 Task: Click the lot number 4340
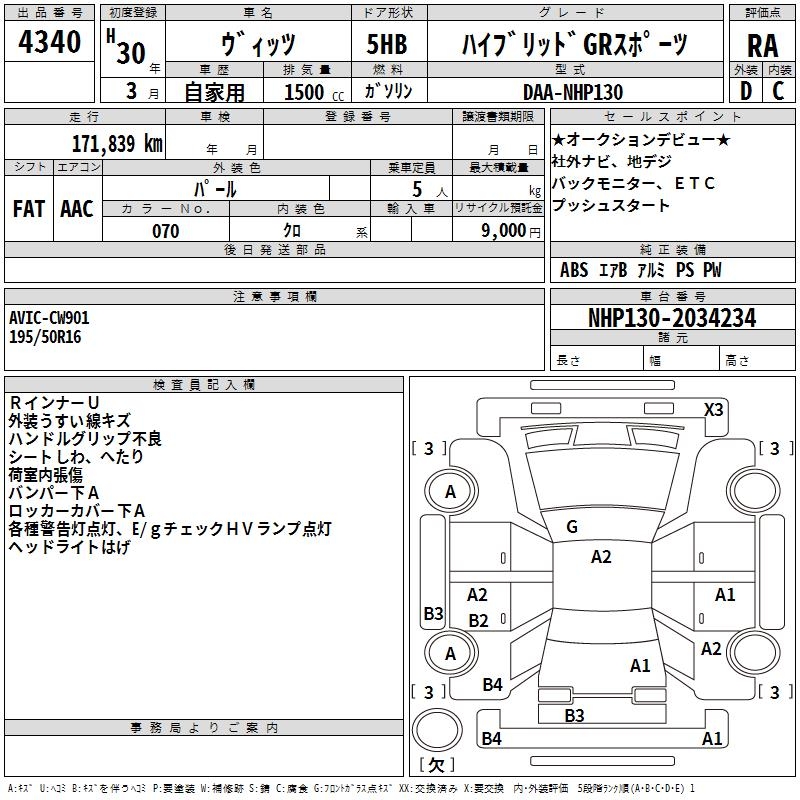tap(50, 43)
